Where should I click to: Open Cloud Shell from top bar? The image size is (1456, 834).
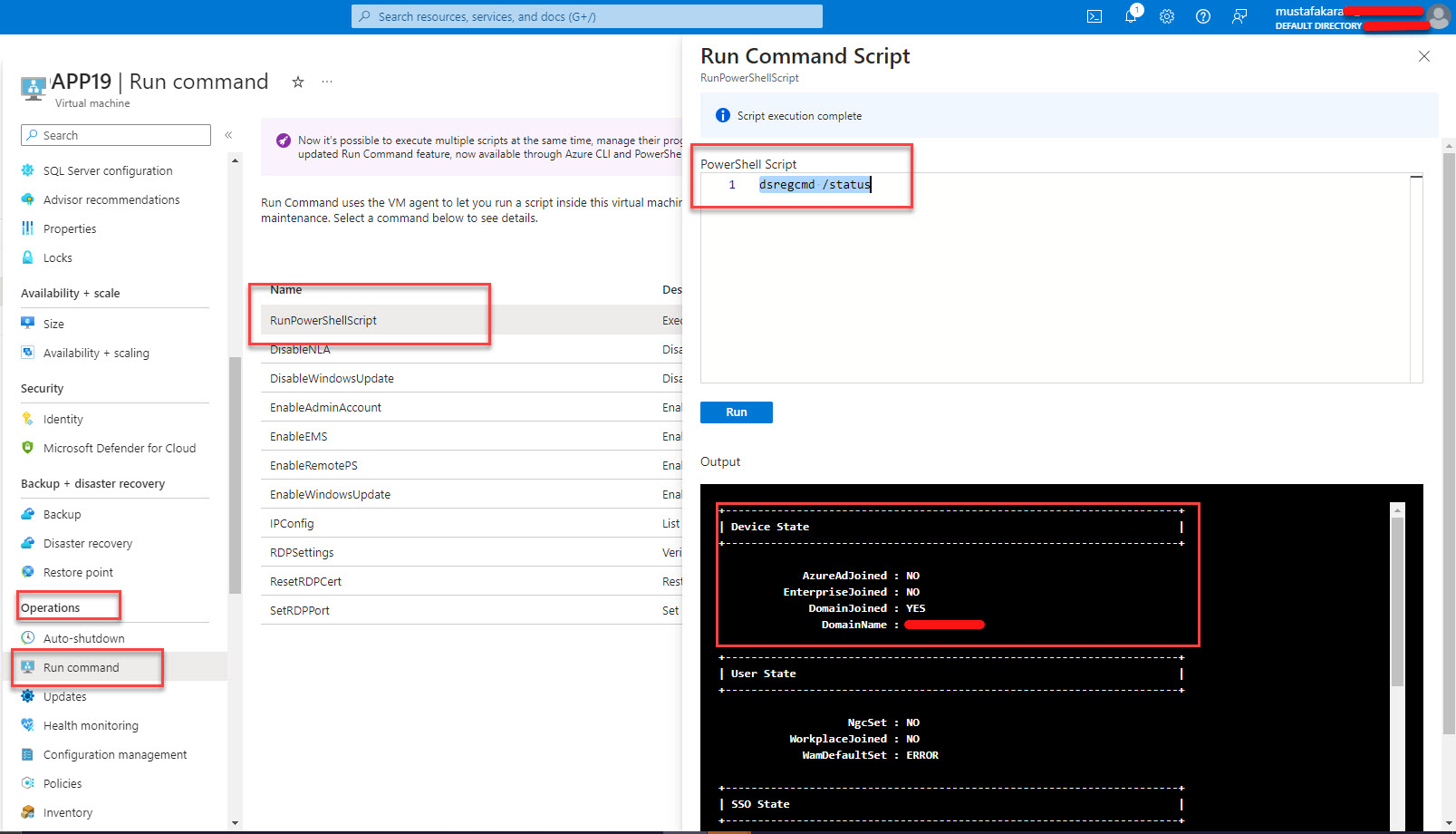coord(1094,16)
